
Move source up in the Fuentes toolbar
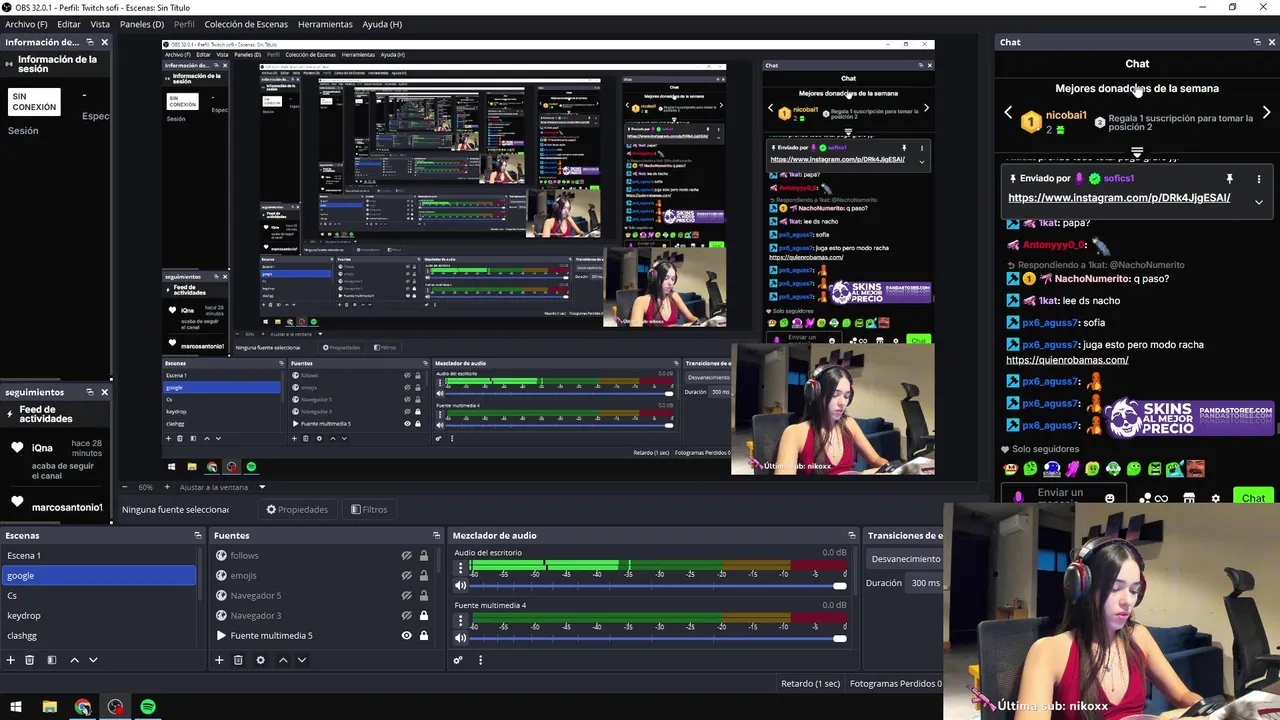tap(283, 660)
